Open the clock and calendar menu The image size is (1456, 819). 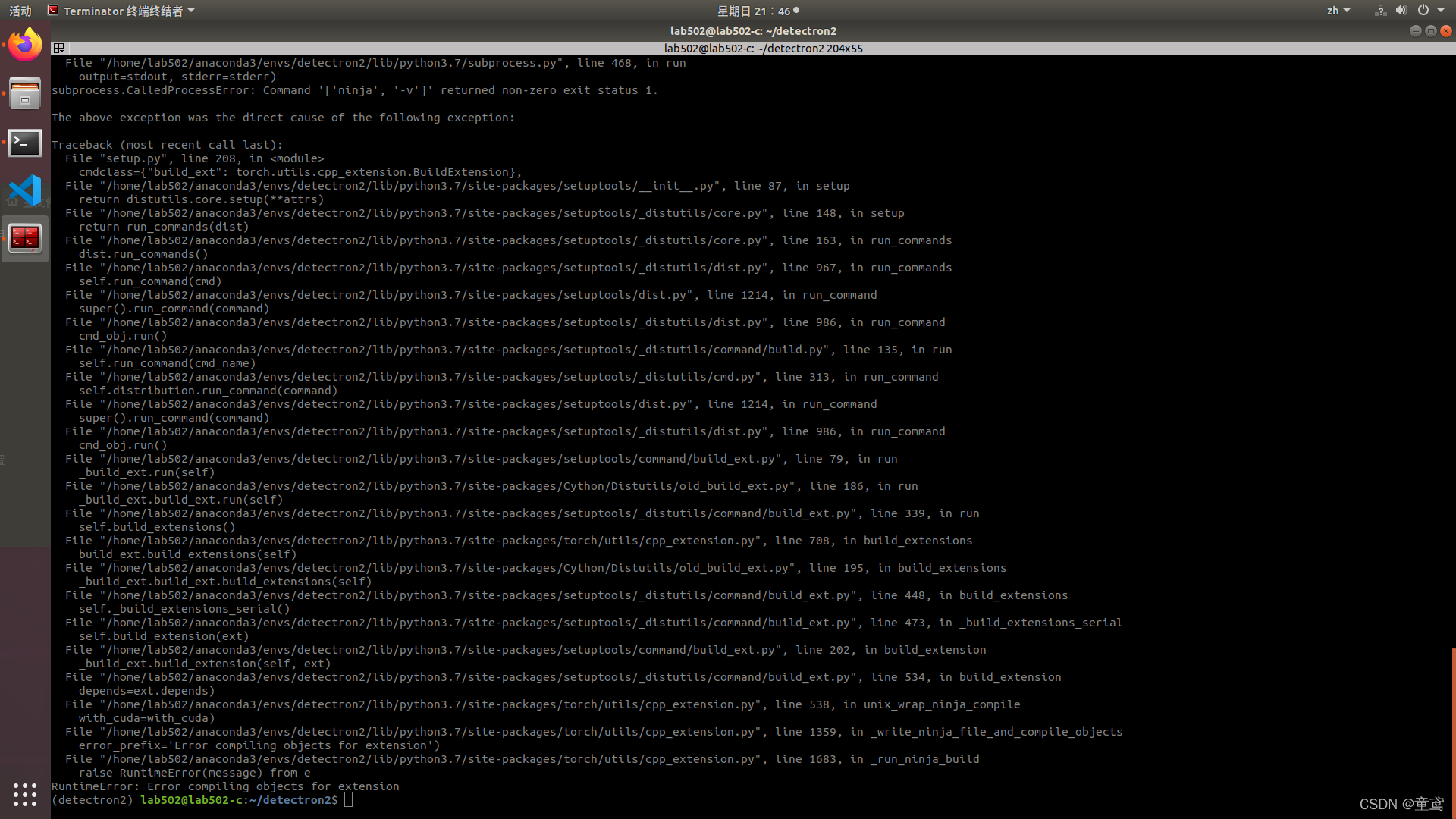point(758,11)
